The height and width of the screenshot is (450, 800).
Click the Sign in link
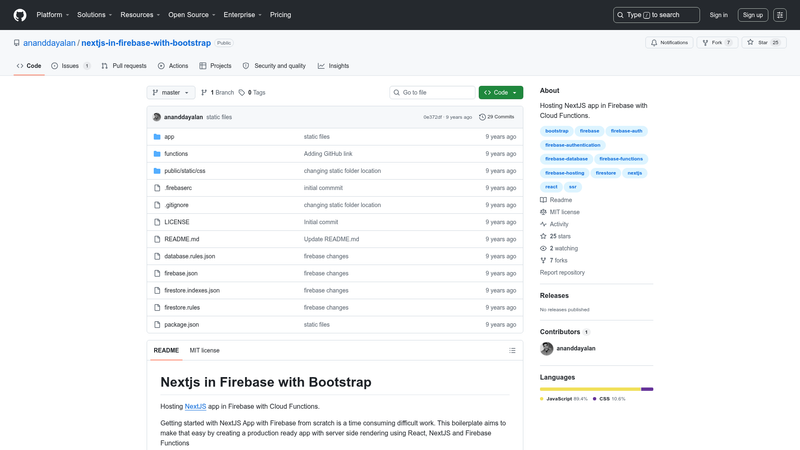718,15
